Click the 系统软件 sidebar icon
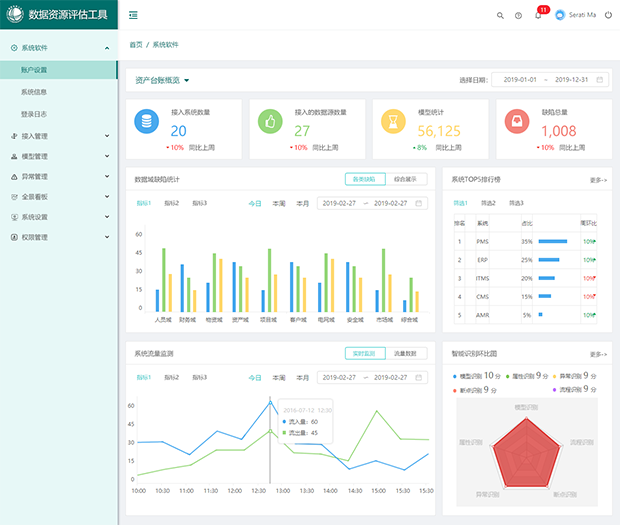620x525 pixels. pos(14,48)
